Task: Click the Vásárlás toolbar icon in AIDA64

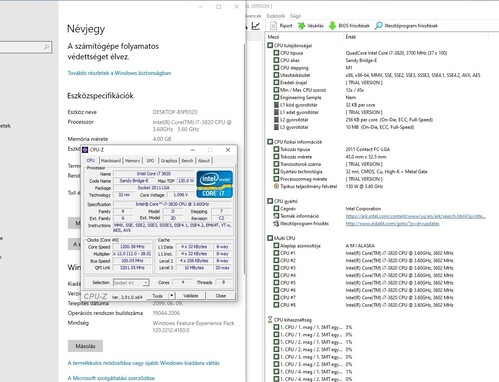Action: [x=301, y=26]
